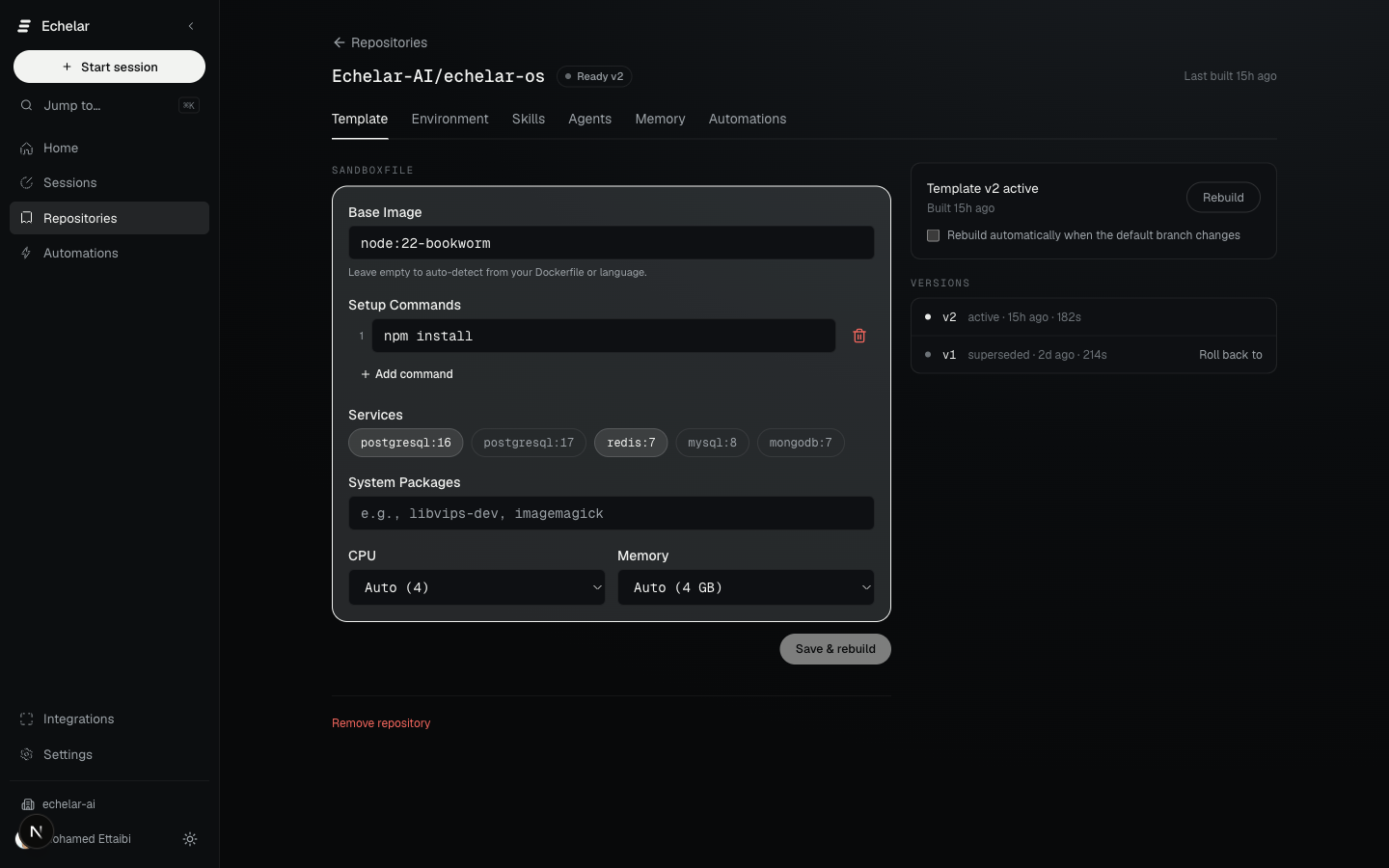
Task: Go back to Repositories via breadcrumb
Action: [379, 42]
